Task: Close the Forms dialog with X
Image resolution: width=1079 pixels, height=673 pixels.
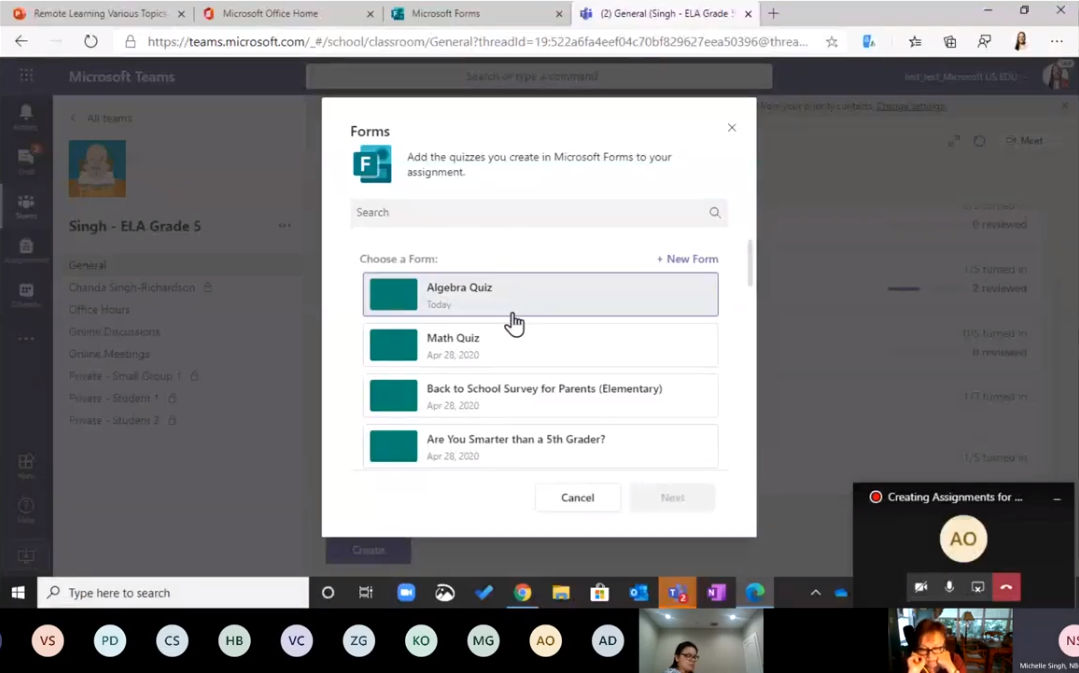Action: (x=731, y=127)
